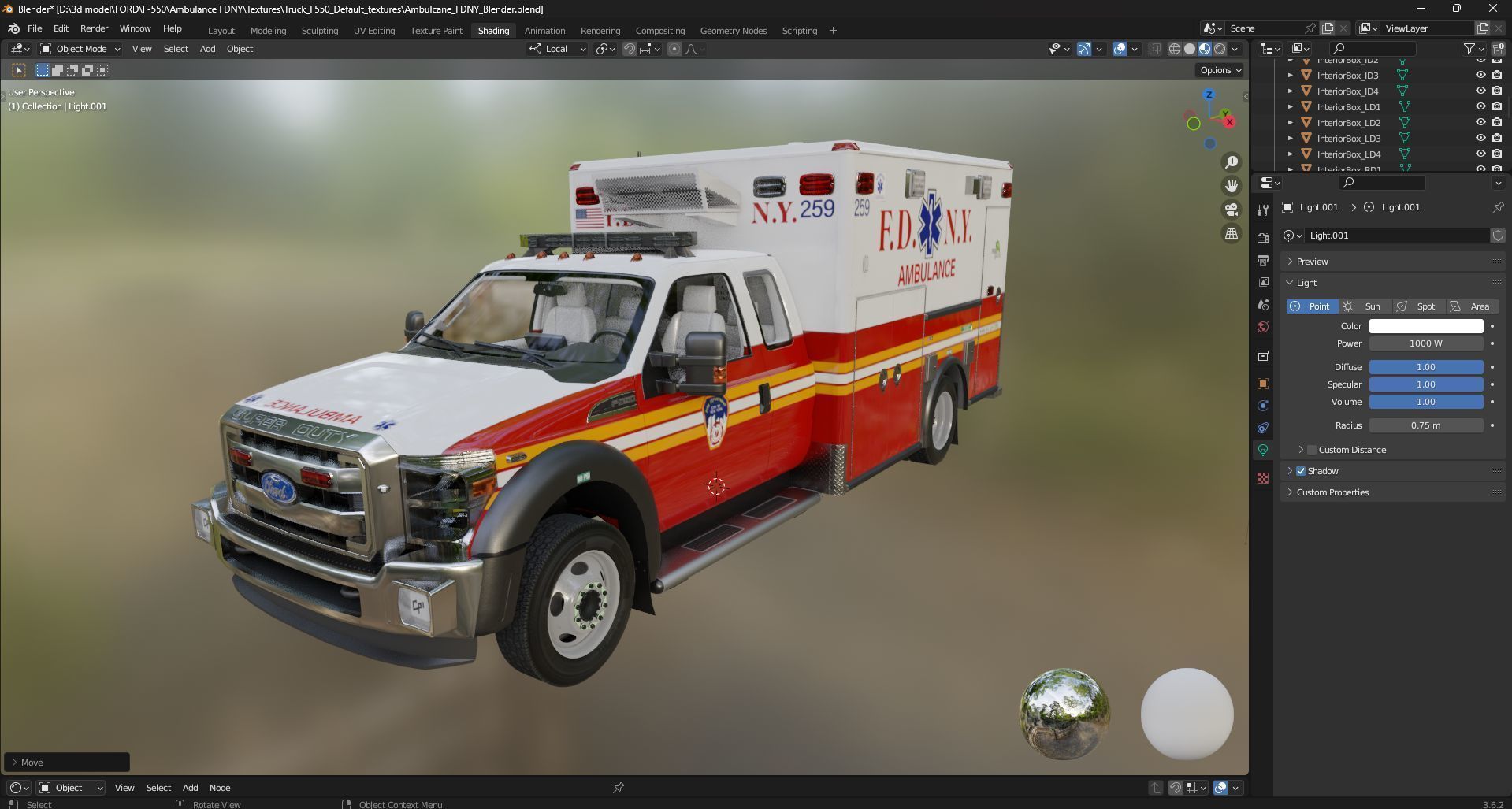
Task: Switch to Wireframe viewport shading
Action: 1175,49
